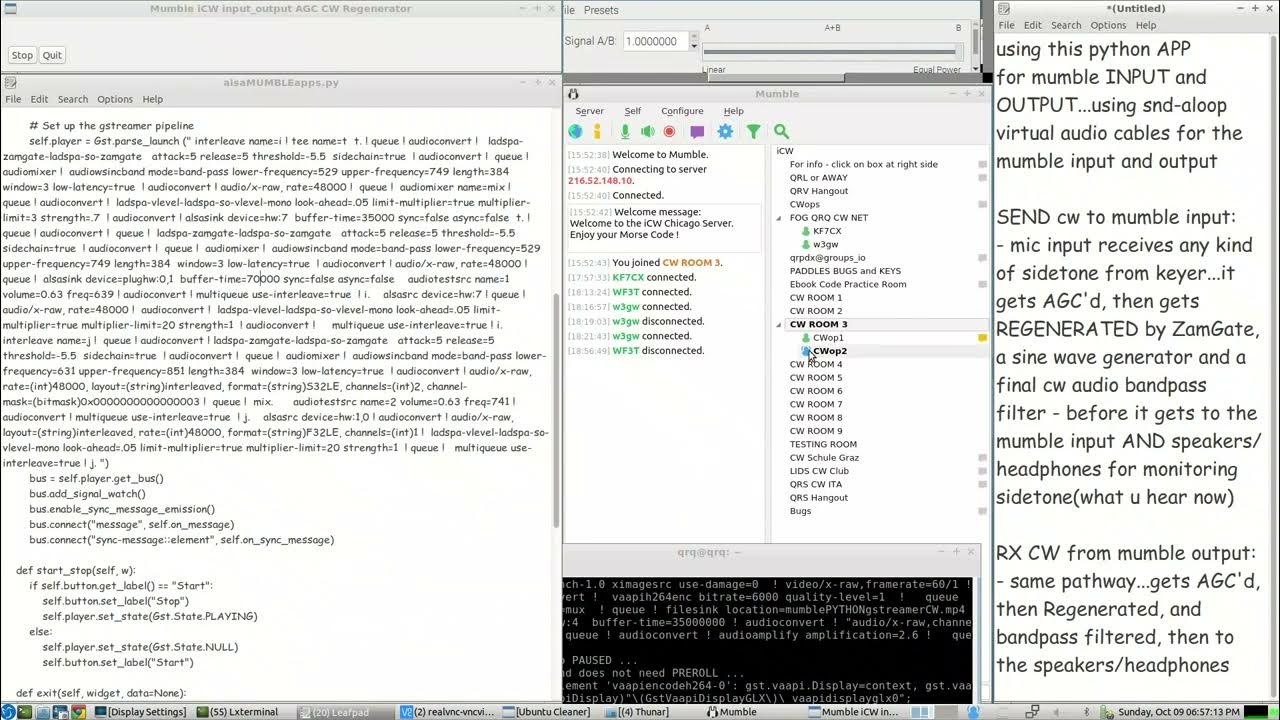The image size is (1280, 720).
Task: Open Configure menu in Mumble
Action: [682, 111]
